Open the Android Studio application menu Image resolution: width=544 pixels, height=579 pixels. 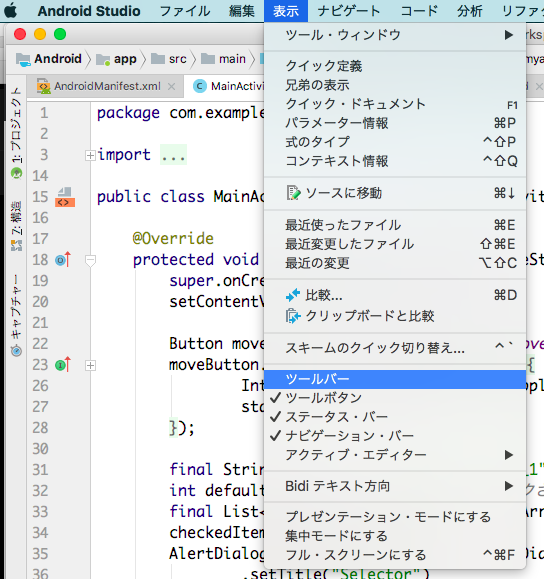click(89, 11)
